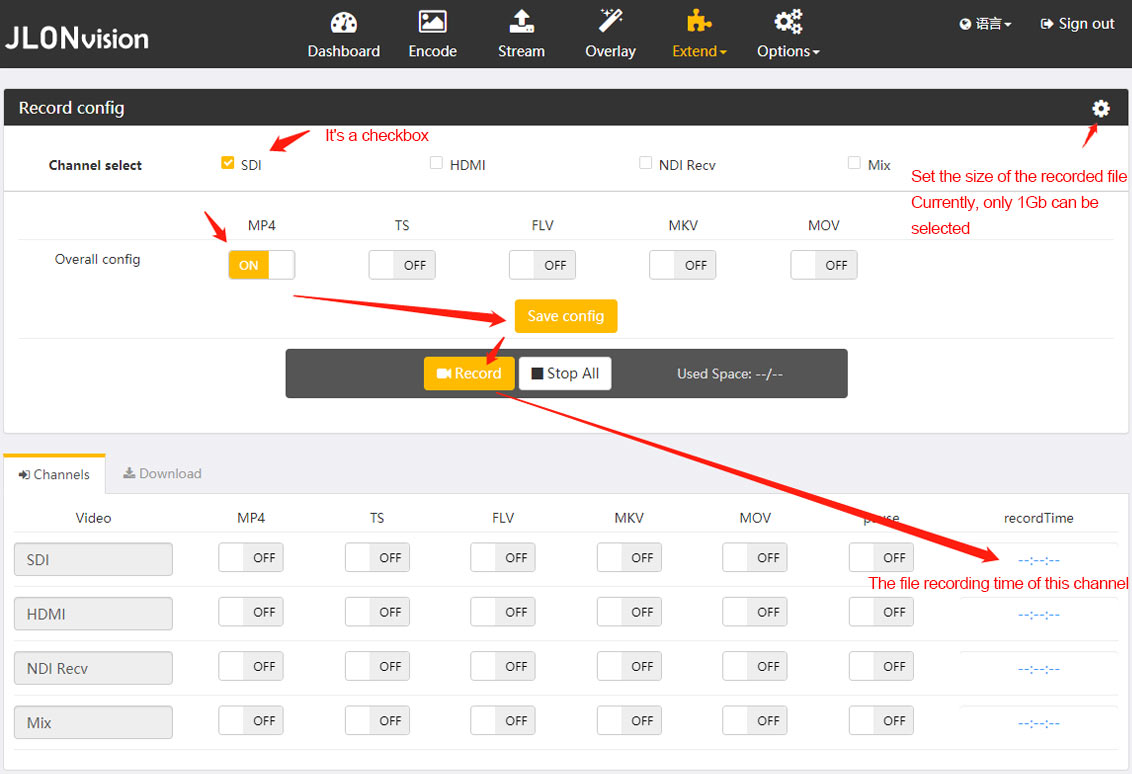Image resolution: width=1132 pixels, height=774 pixels.
Task: Toggle MP4 recording for Mix row
Action: pos(251,720)
